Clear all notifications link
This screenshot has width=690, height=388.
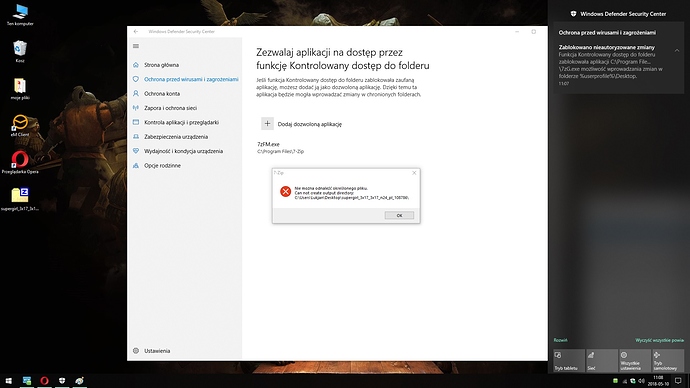coord(659,340)
